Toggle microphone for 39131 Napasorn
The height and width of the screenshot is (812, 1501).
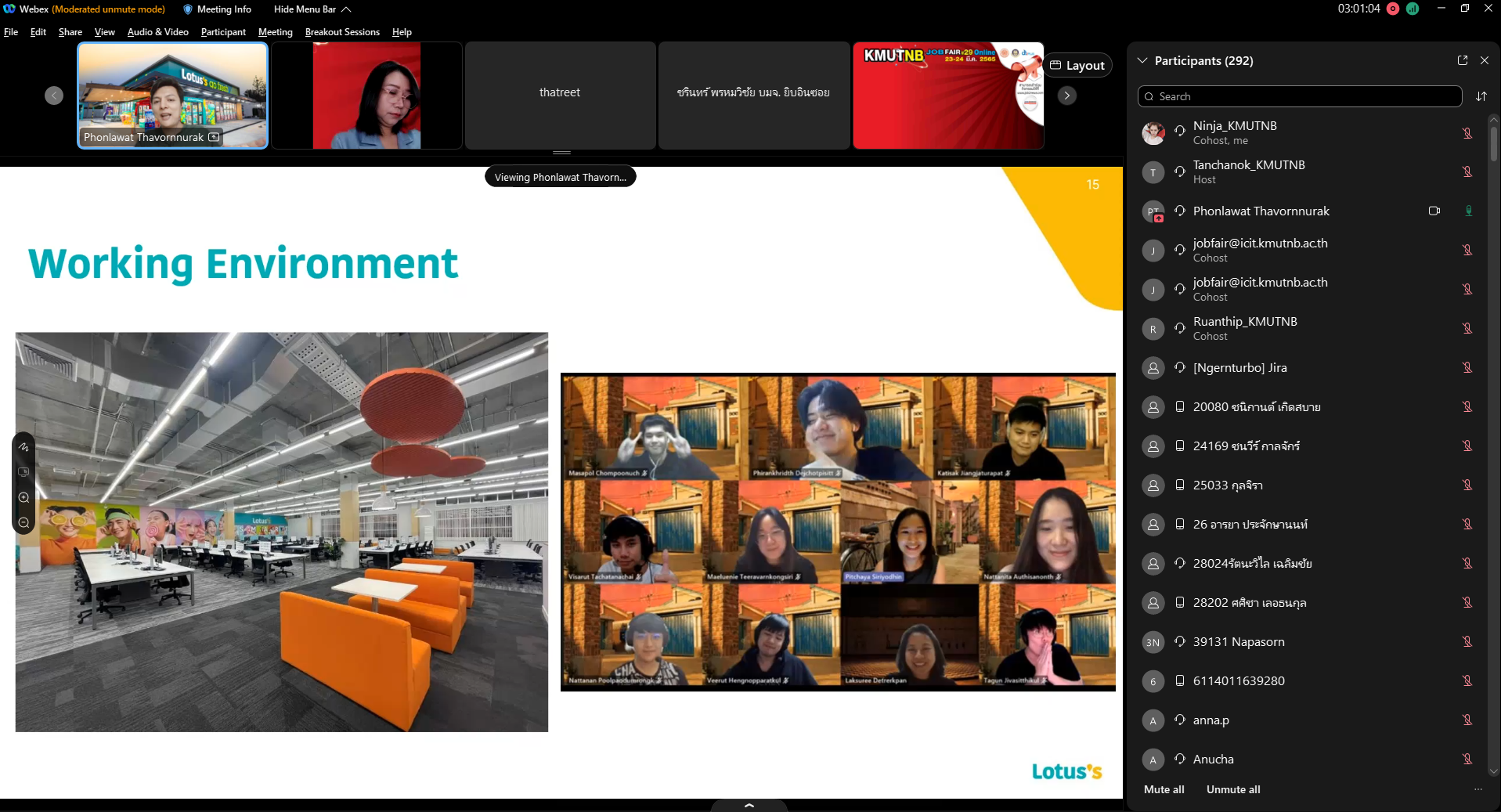(1468, 641)
